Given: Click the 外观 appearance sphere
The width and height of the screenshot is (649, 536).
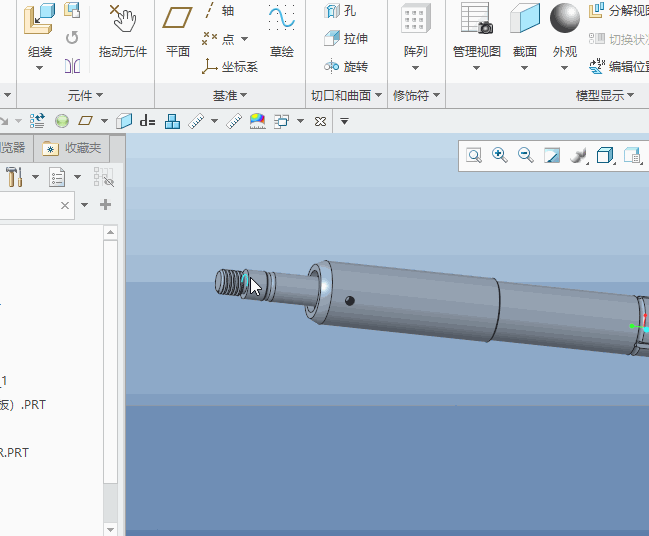Looking at the screenshot, I should [565, 18].
